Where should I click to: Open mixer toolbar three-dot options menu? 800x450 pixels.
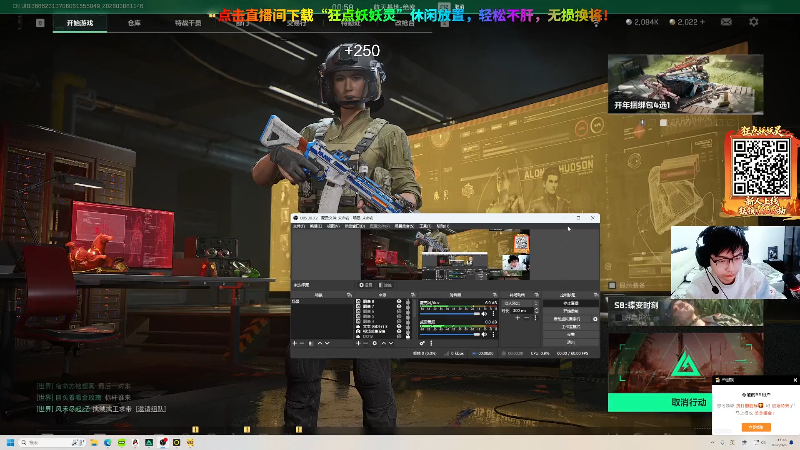click(x=431, y=343)
